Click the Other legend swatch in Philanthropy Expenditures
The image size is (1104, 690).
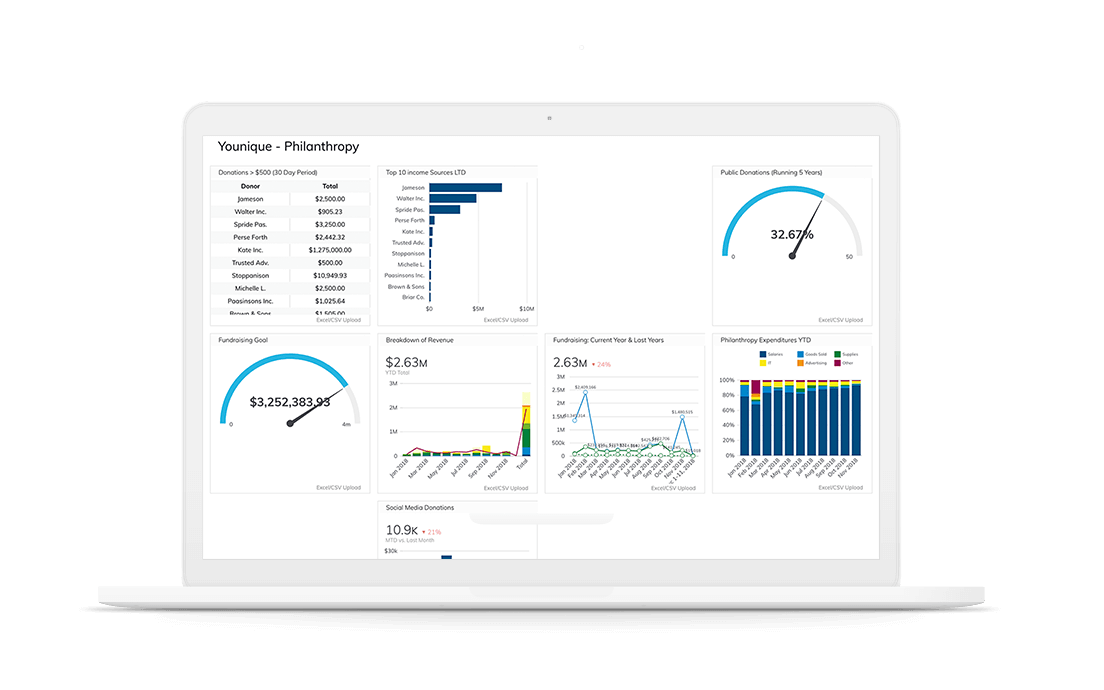point(836,363)
